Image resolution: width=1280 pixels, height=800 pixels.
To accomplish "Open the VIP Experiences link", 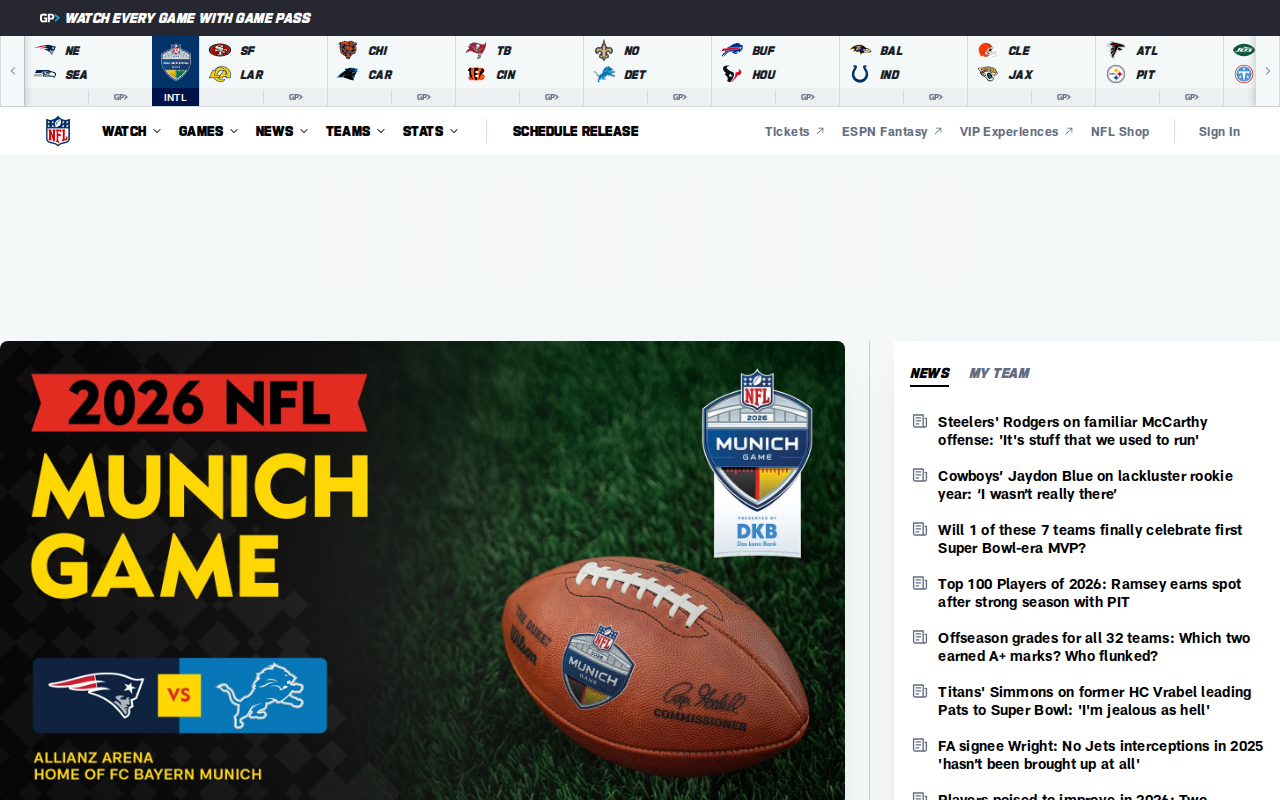I will point(1016,131).
